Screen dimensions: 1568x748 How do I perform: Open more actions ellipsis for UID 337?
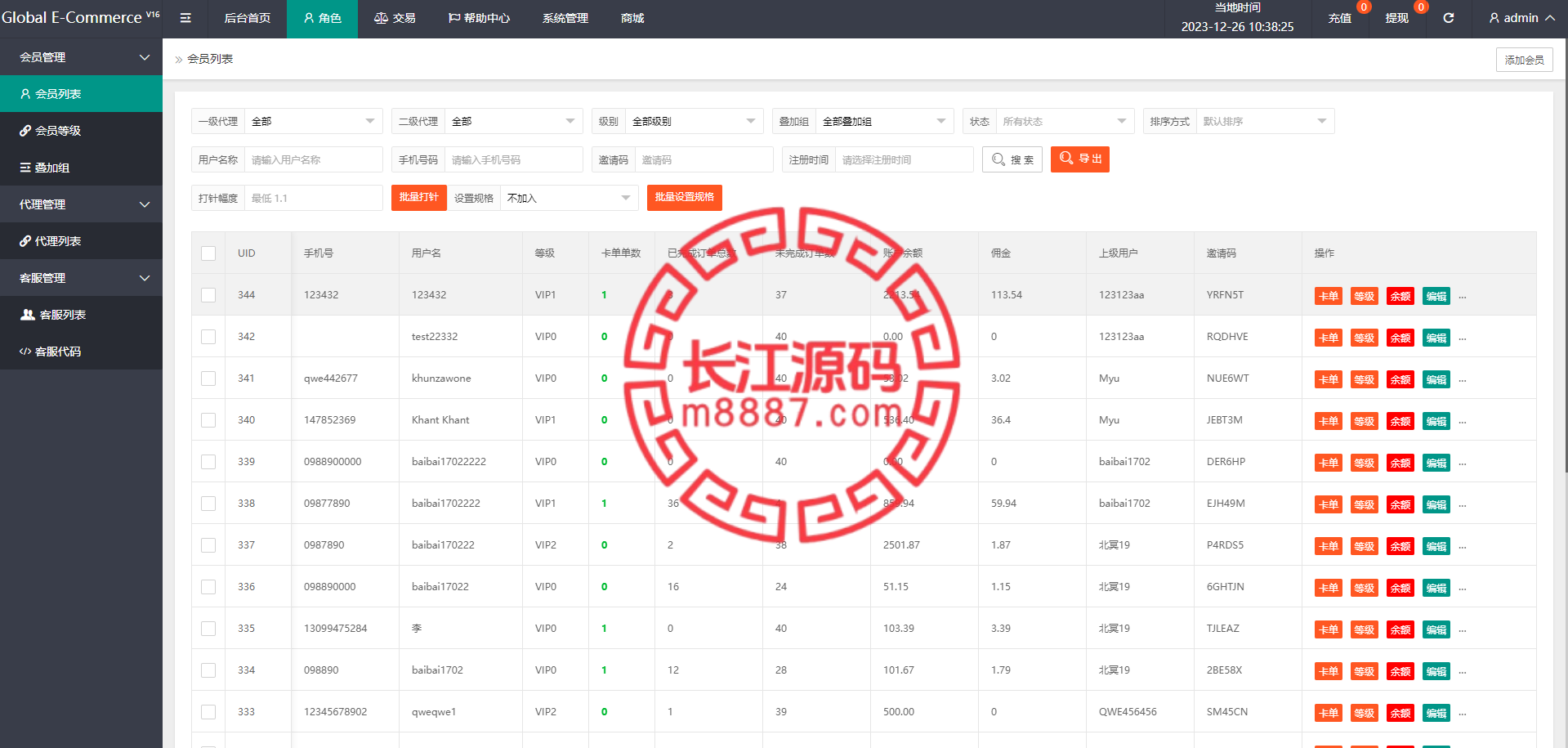pyautogui.click(x=1463, y=547)
